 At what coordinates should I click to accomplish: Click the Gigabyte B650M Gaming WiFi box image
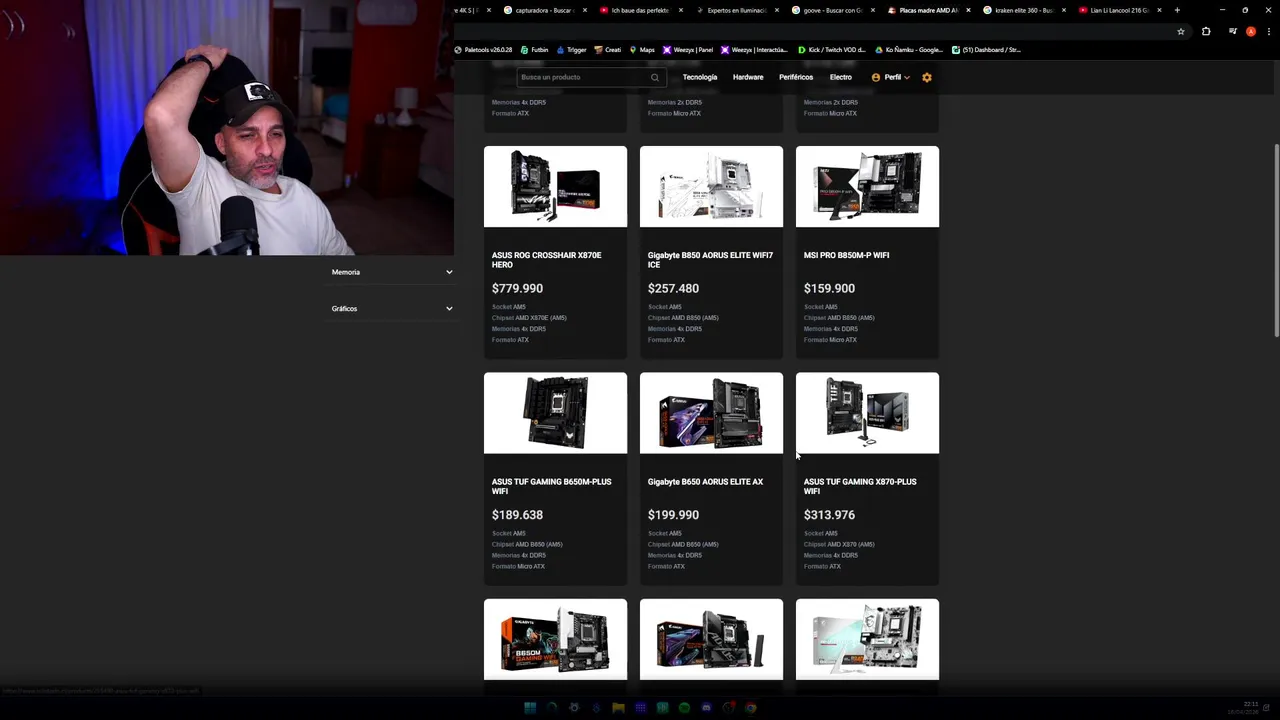pos(555,640)
